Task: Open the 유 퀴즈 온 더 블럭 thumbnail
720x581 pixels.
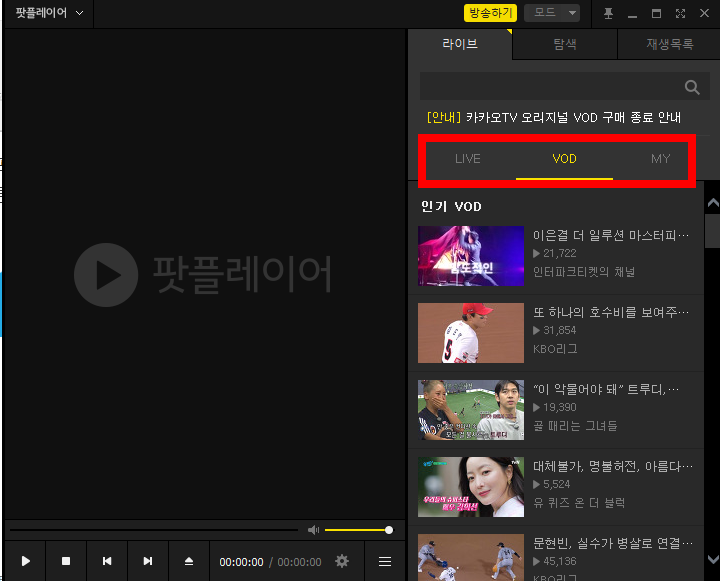Action: [x=471, y=487]
